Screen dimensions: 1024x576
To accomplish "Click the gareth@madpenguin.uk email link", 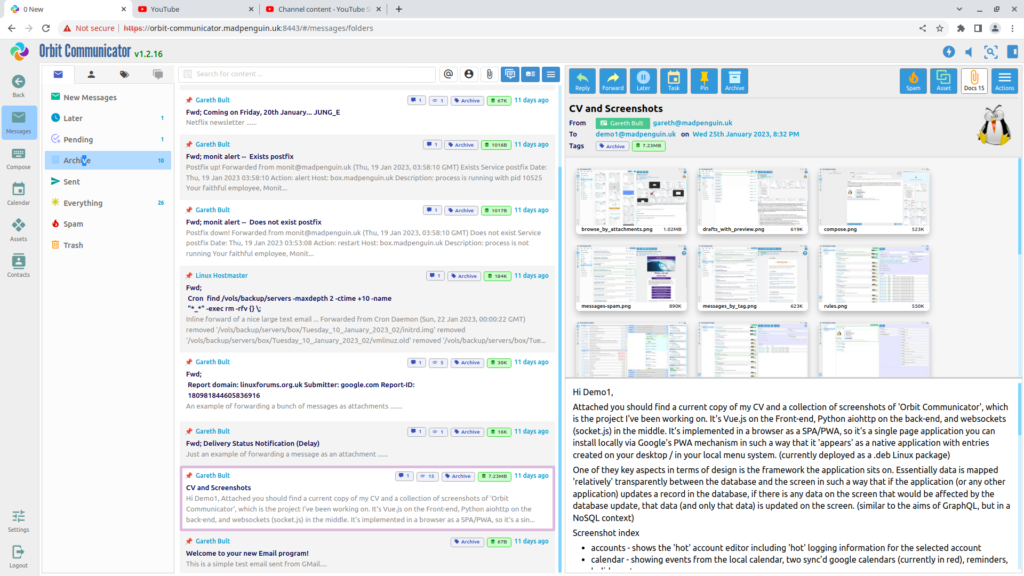I will tap(692, 123).
